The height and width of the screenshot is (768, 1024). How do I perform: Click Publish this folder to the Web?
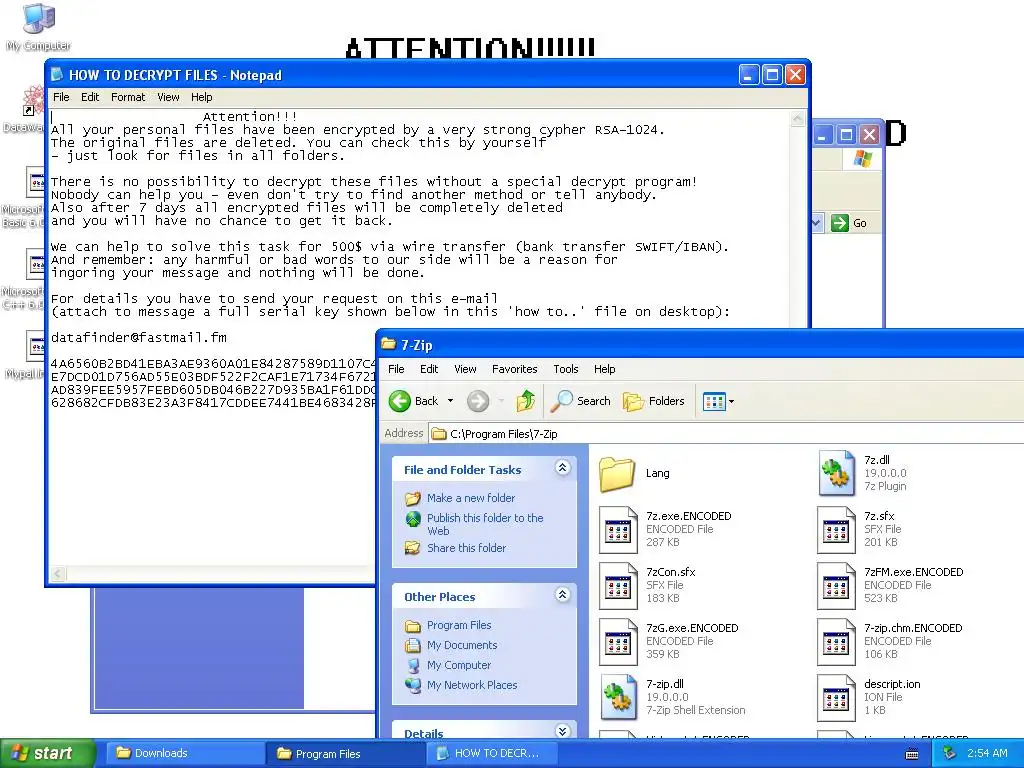coord(485,524)
